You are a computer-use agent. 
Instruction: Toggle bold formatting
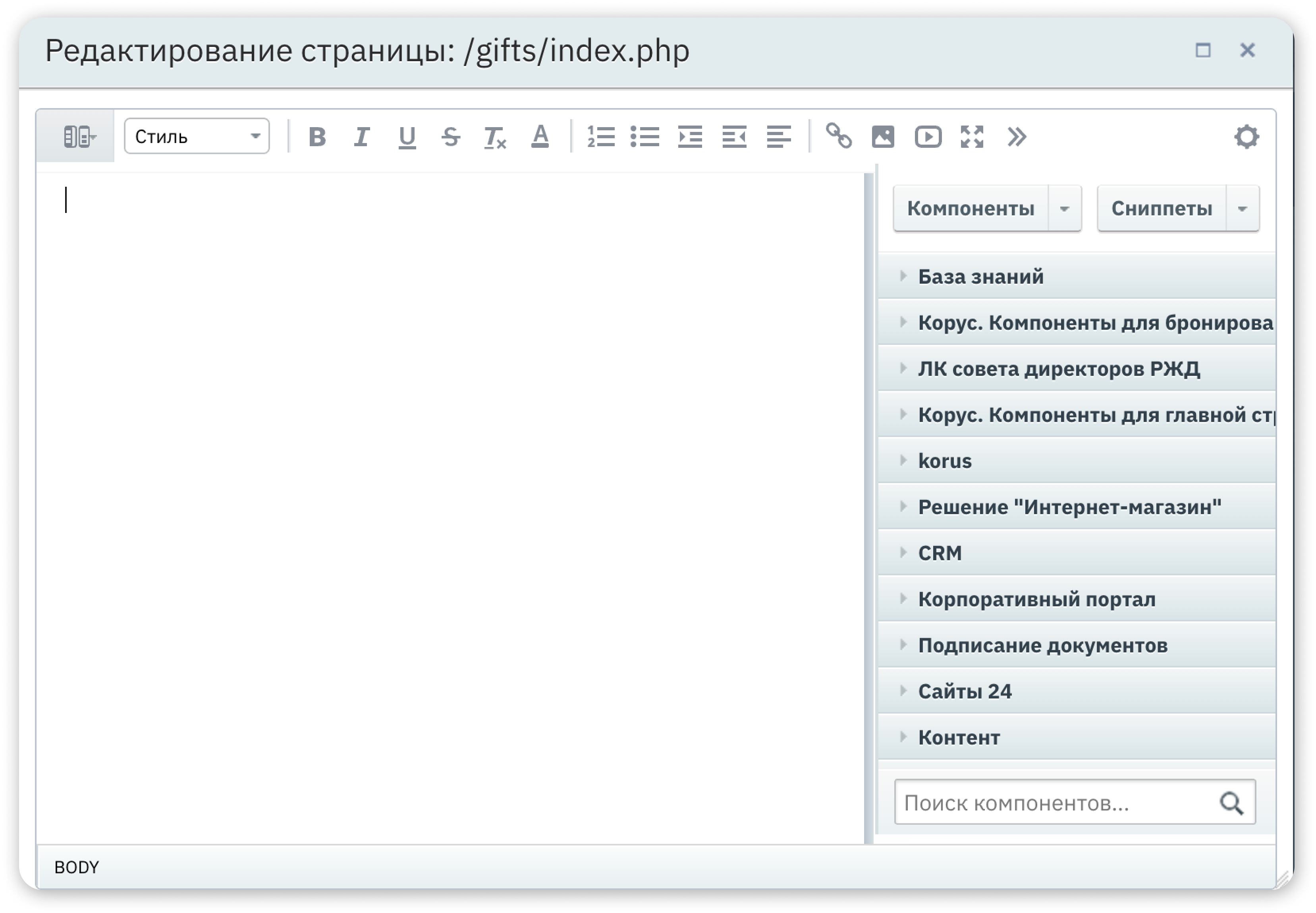pos(317,137)
